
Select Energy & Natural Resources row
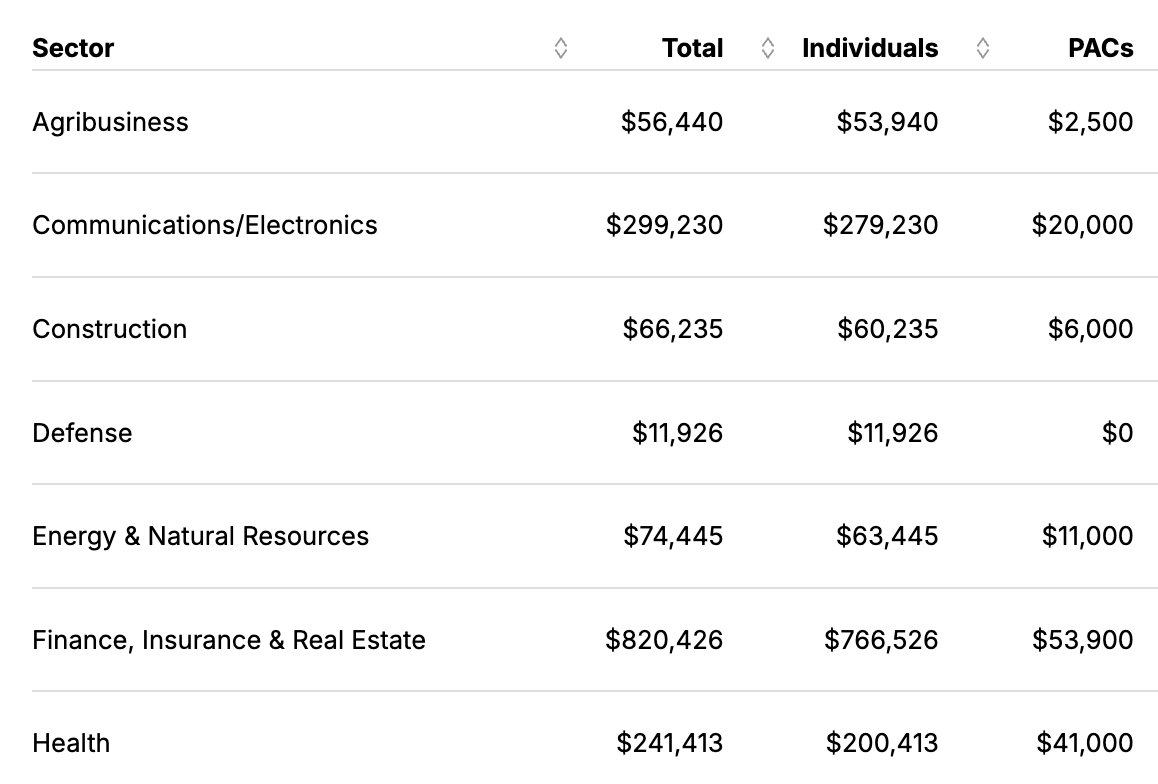click(x=200, y=536)
